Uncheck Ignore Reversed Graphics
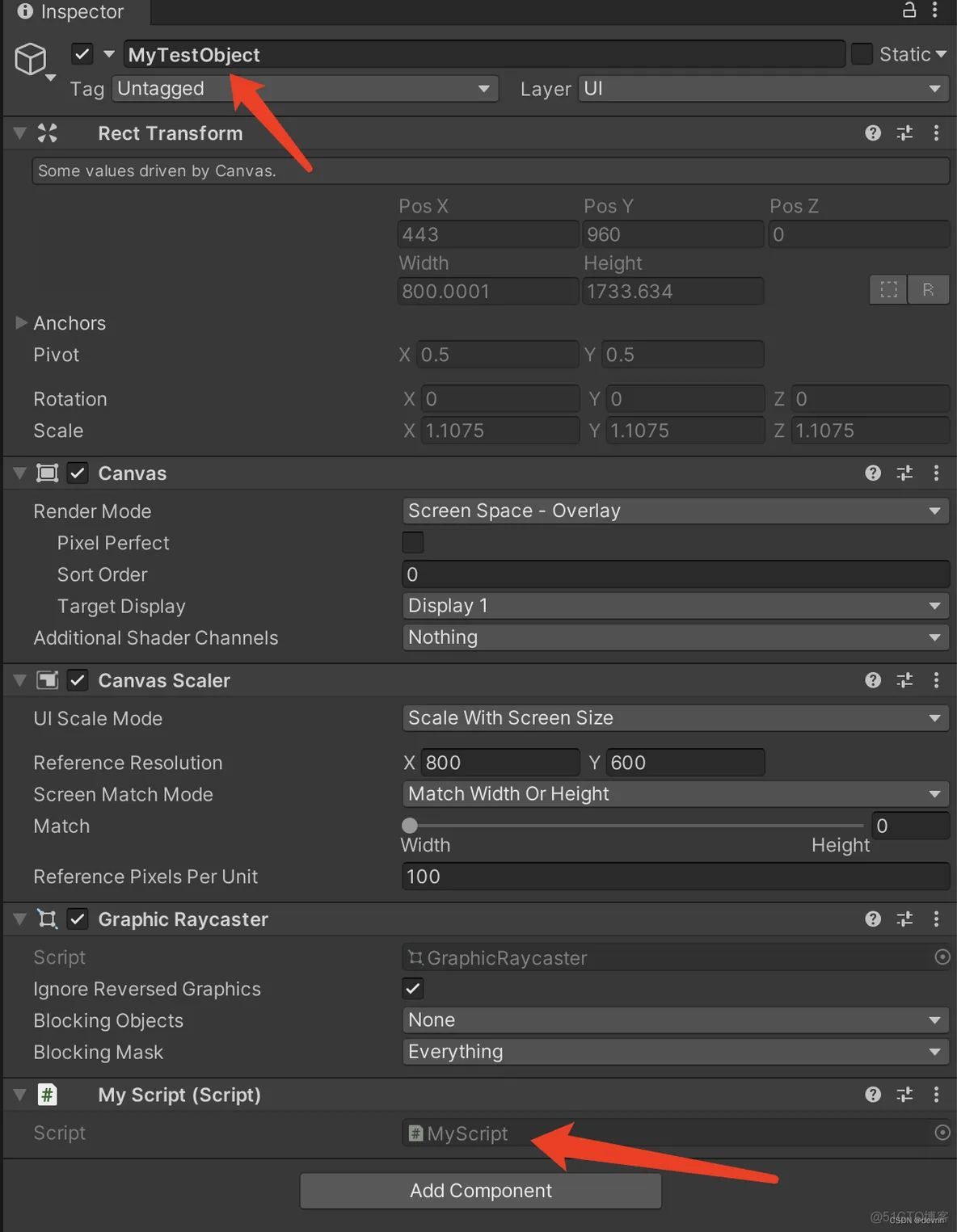The width and height of the screenshot is (957, 1232). [412, 988]
